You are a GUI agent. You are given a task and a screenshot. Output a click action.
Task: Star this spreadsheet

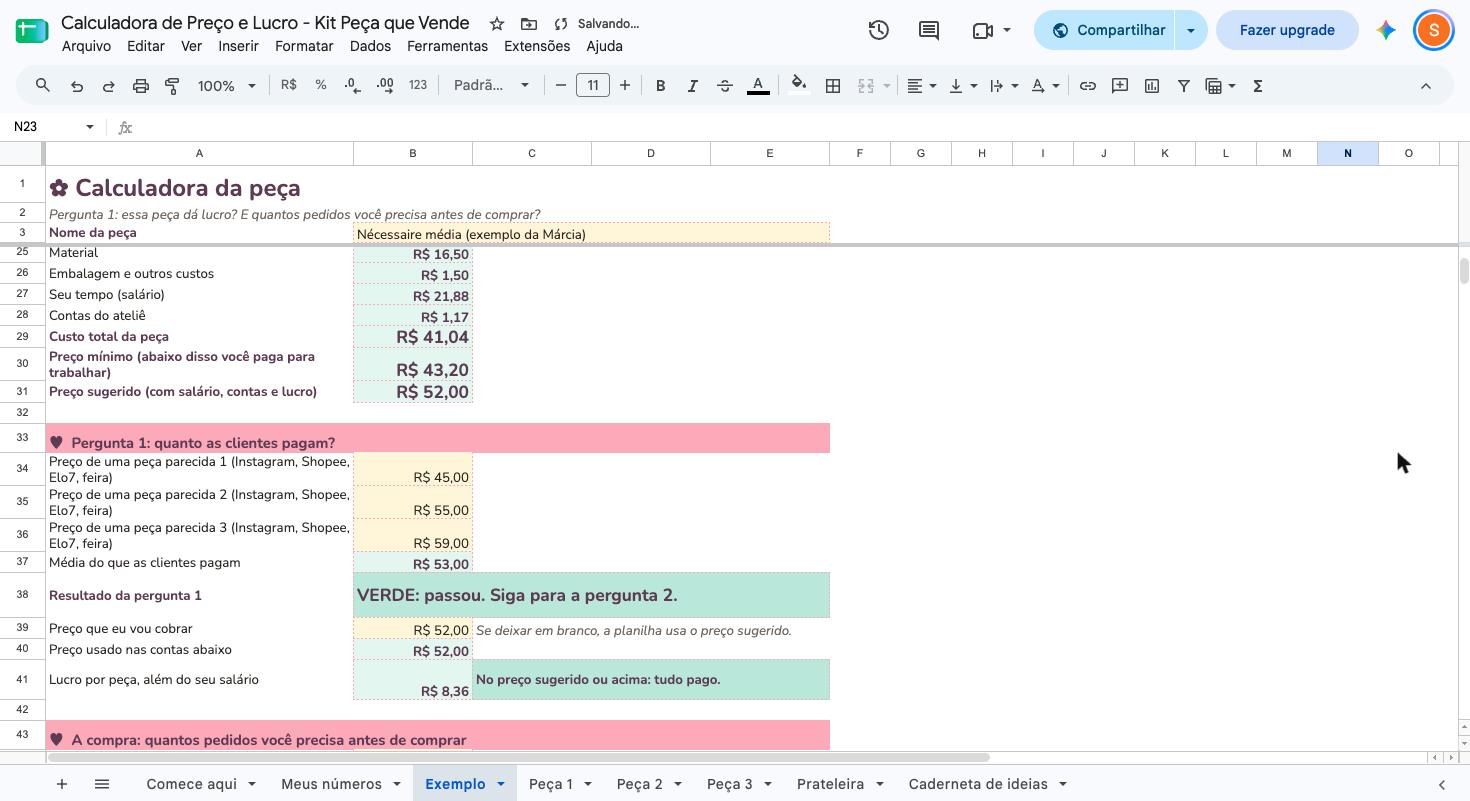pyautogui.click(x=497, y=23)
